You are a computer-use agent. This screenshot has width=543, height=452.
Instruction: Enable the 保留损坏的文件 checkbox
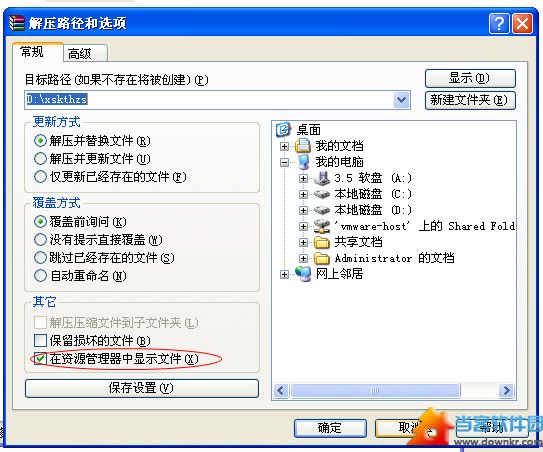[40, 340]
